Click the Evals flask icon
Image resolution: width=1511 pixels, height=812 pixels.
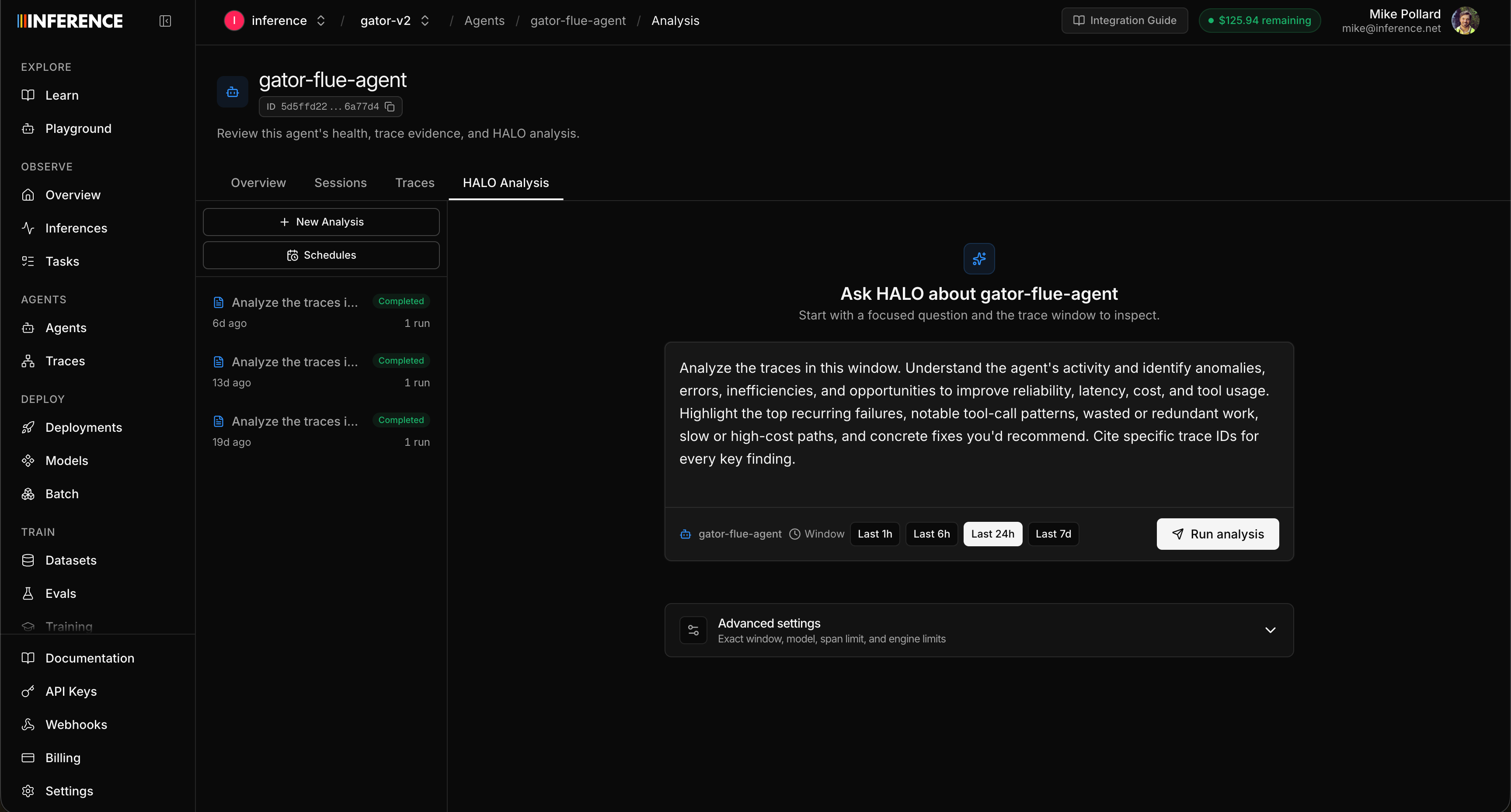28,593
